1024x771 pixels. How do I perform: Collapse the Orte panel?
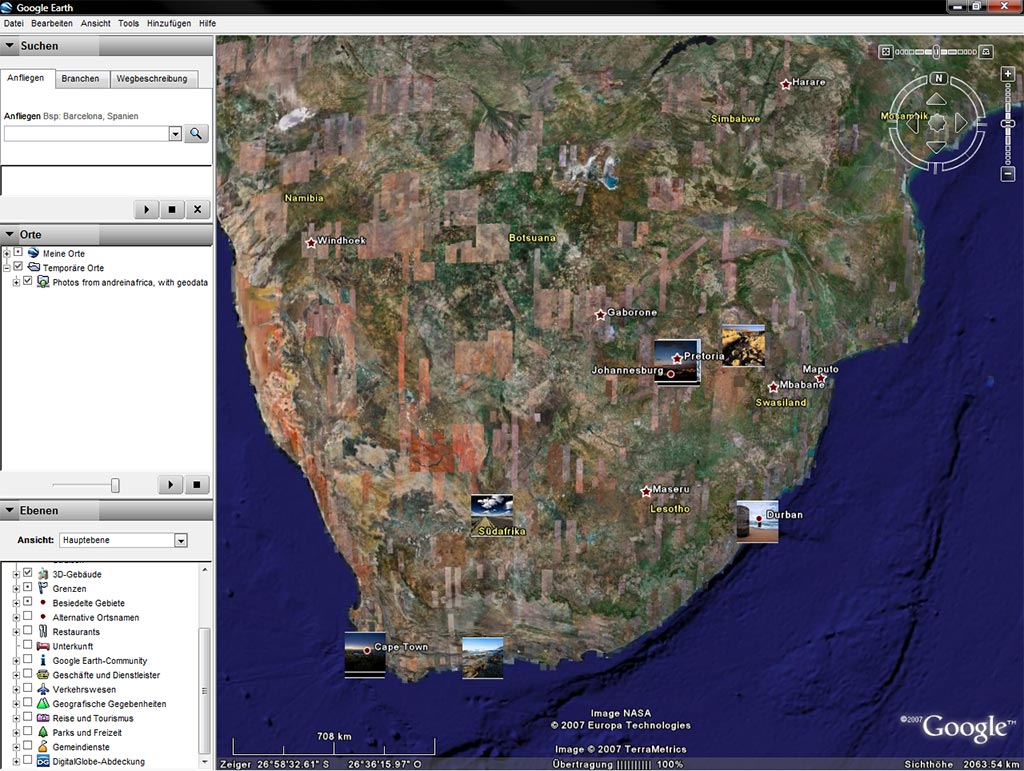10,234
